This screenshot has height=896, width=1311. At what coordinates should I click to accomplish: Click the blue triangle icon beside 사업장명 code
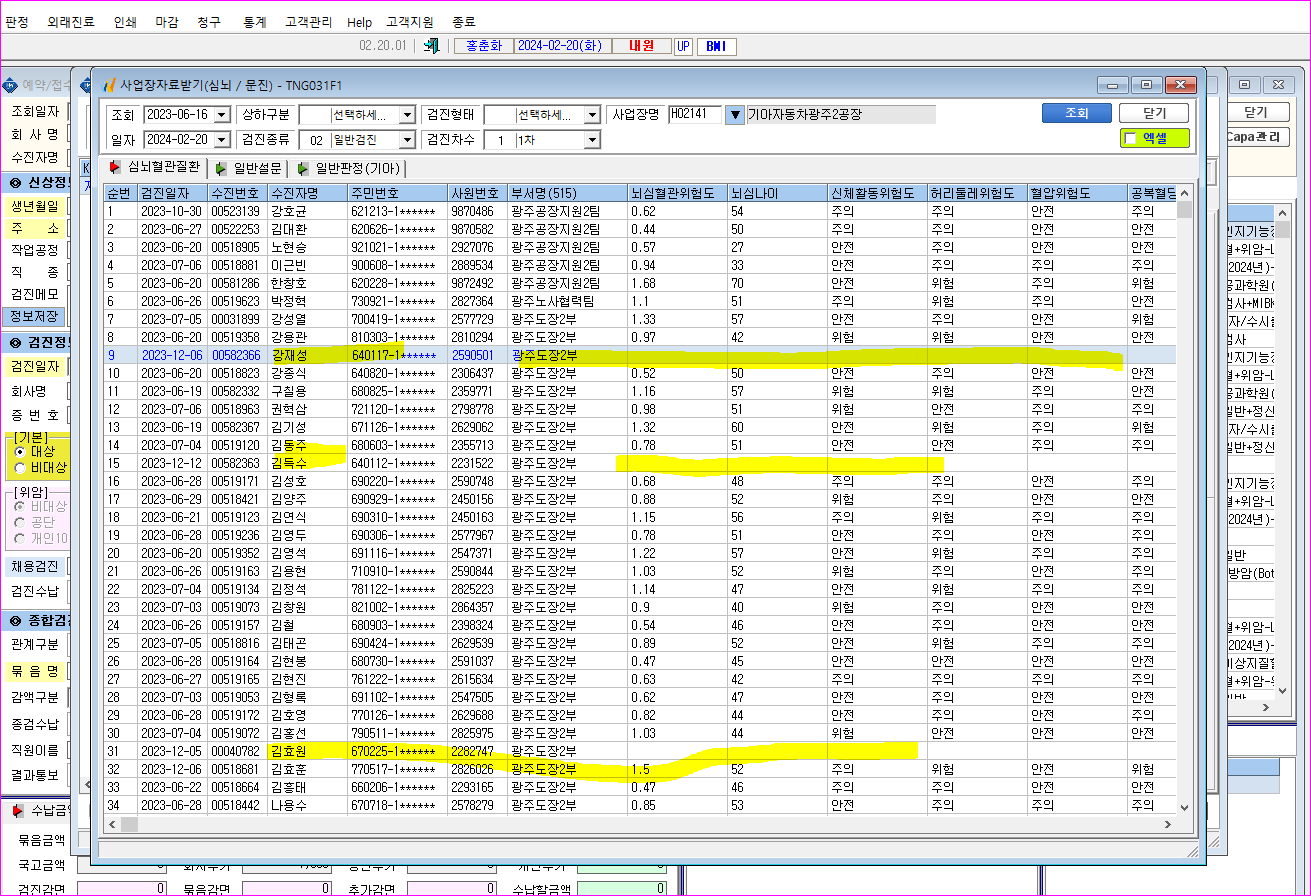click(735, 115)
